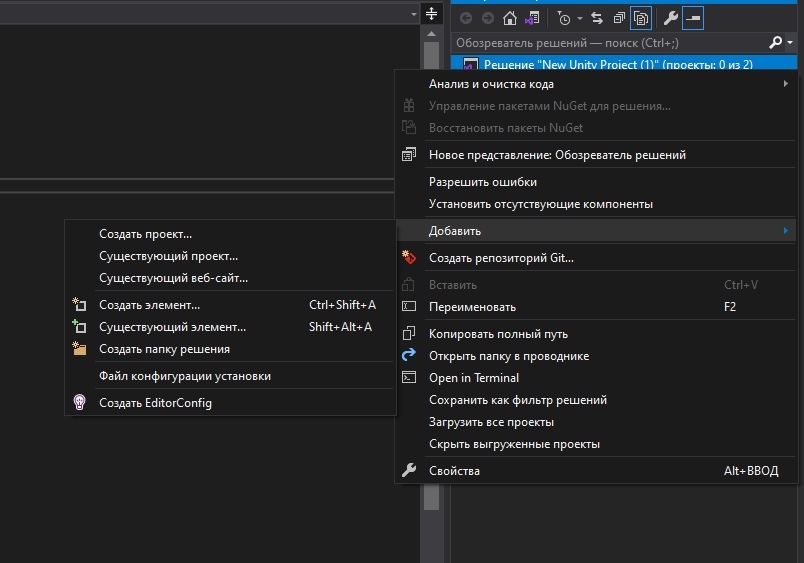The height and width of the screenshot is (563, 804).
Task: Switch views with the Visual Studio solution icon
Action: pos(532,18)
